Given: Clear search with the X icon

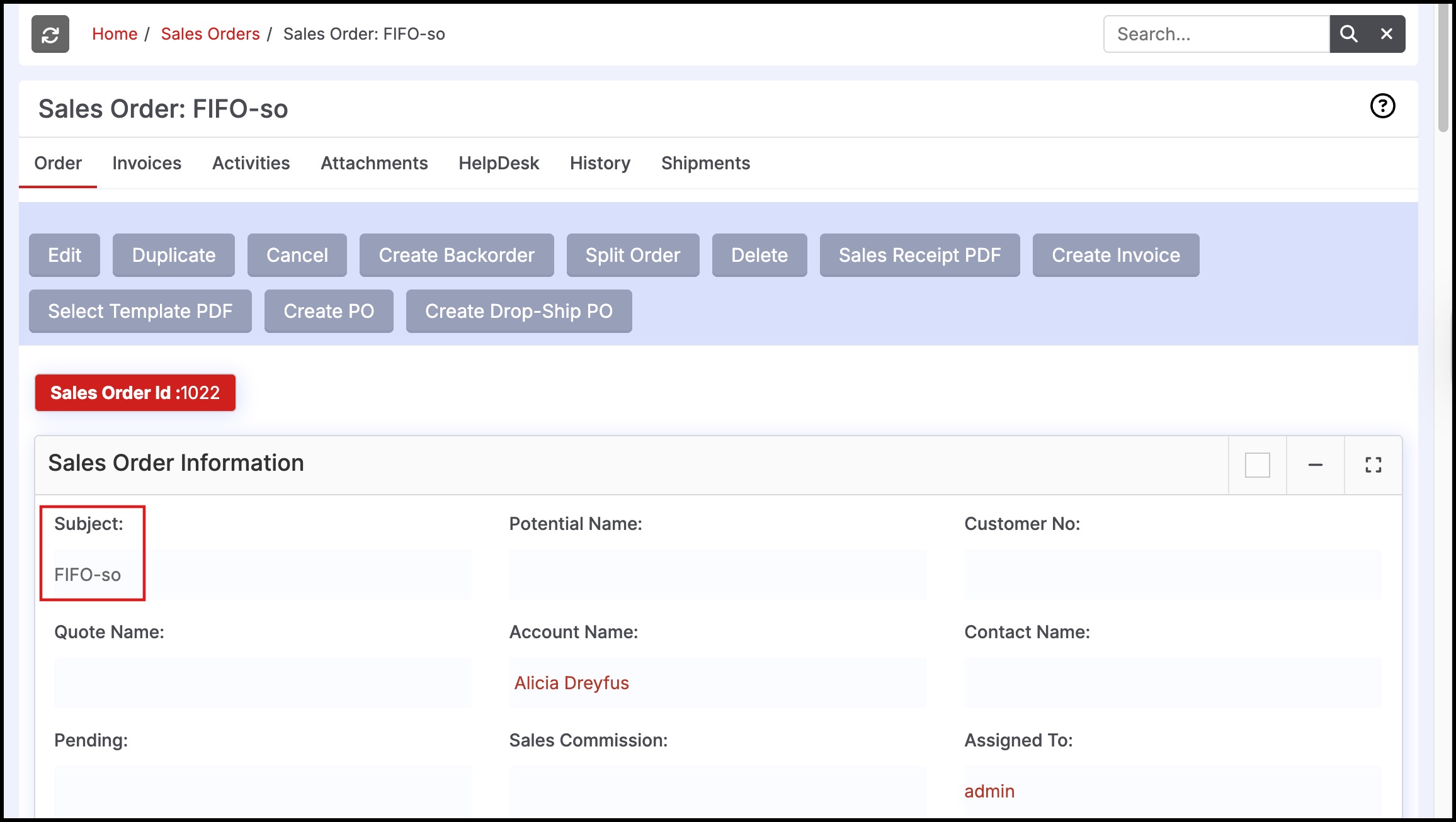Looking at the screenshot, I should point(1386,34).
